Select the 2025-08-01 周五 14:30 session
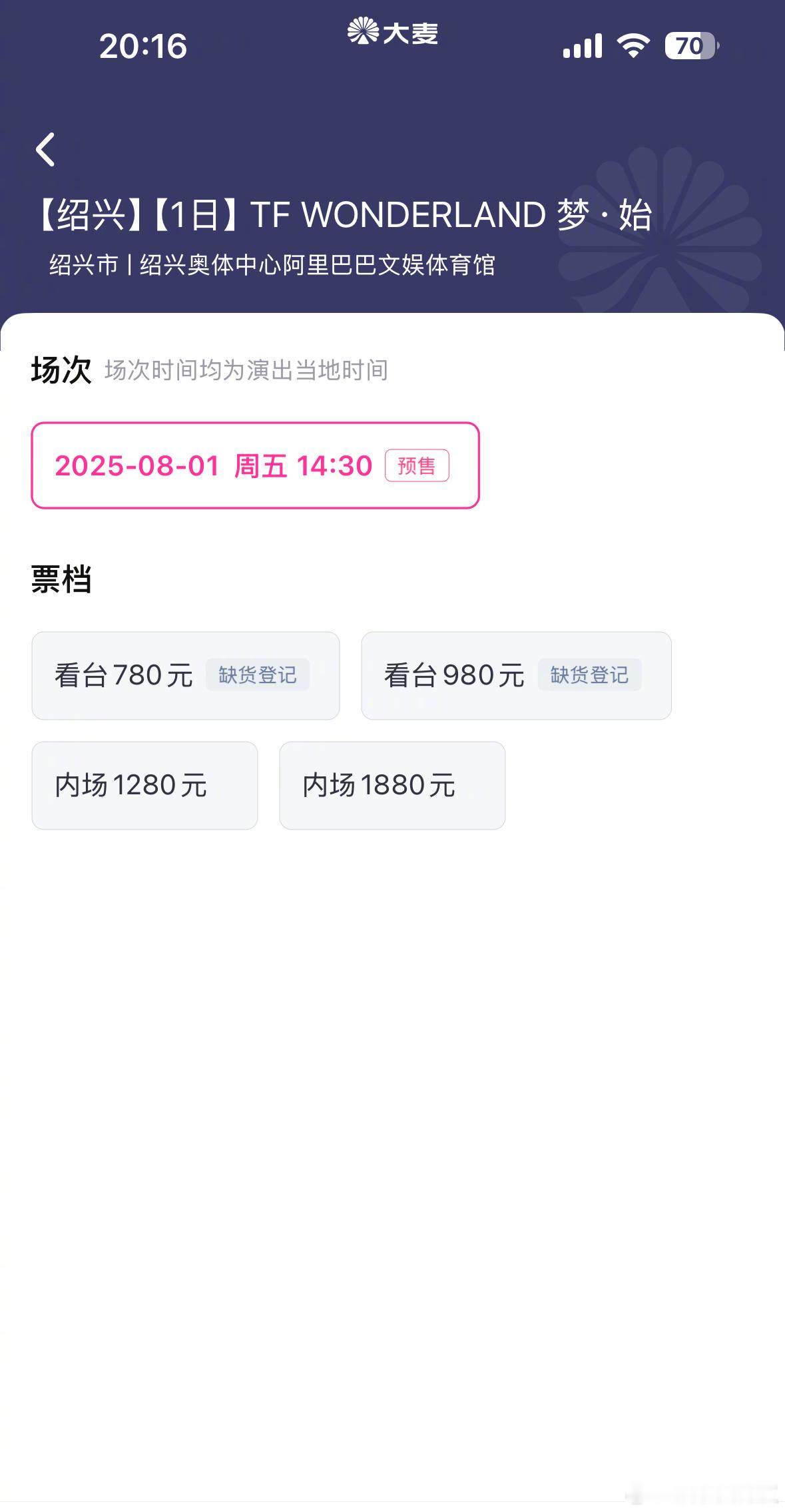Image resolution: width=785 pixels, height=1512 pixels. pyautogui.click(x=255, y=465)
